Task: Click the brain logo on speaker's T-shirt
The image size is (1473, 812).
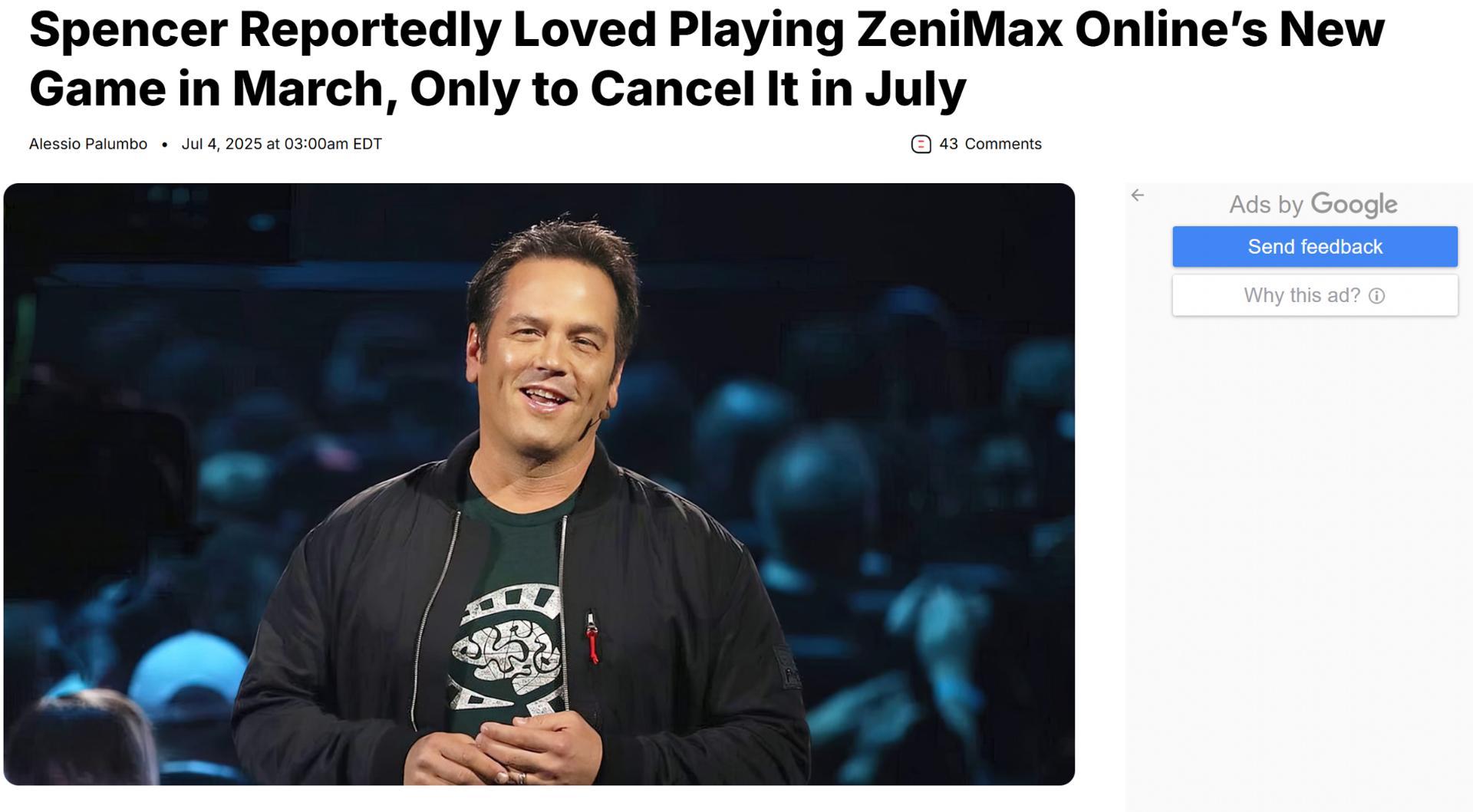Action: click(508, 648)
